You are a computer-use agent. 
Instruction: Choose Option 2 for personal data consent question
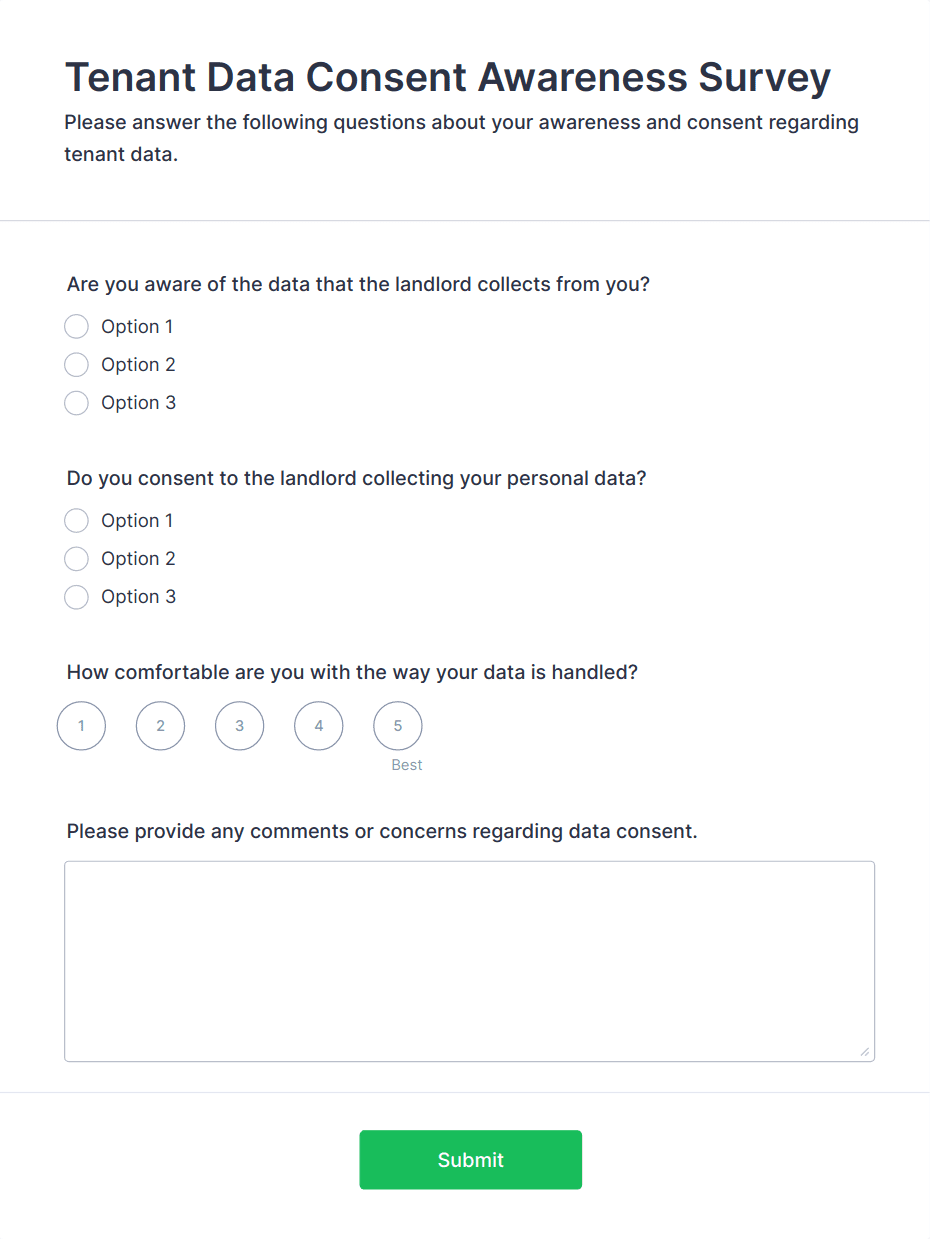76,559
